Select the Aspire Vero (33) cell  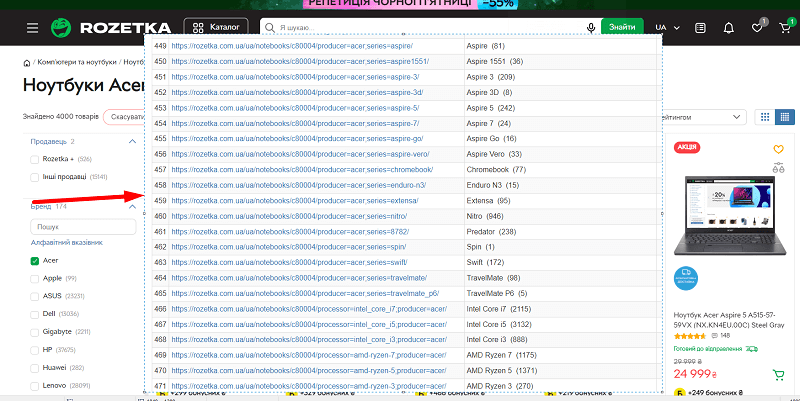[x=560, y=154]
